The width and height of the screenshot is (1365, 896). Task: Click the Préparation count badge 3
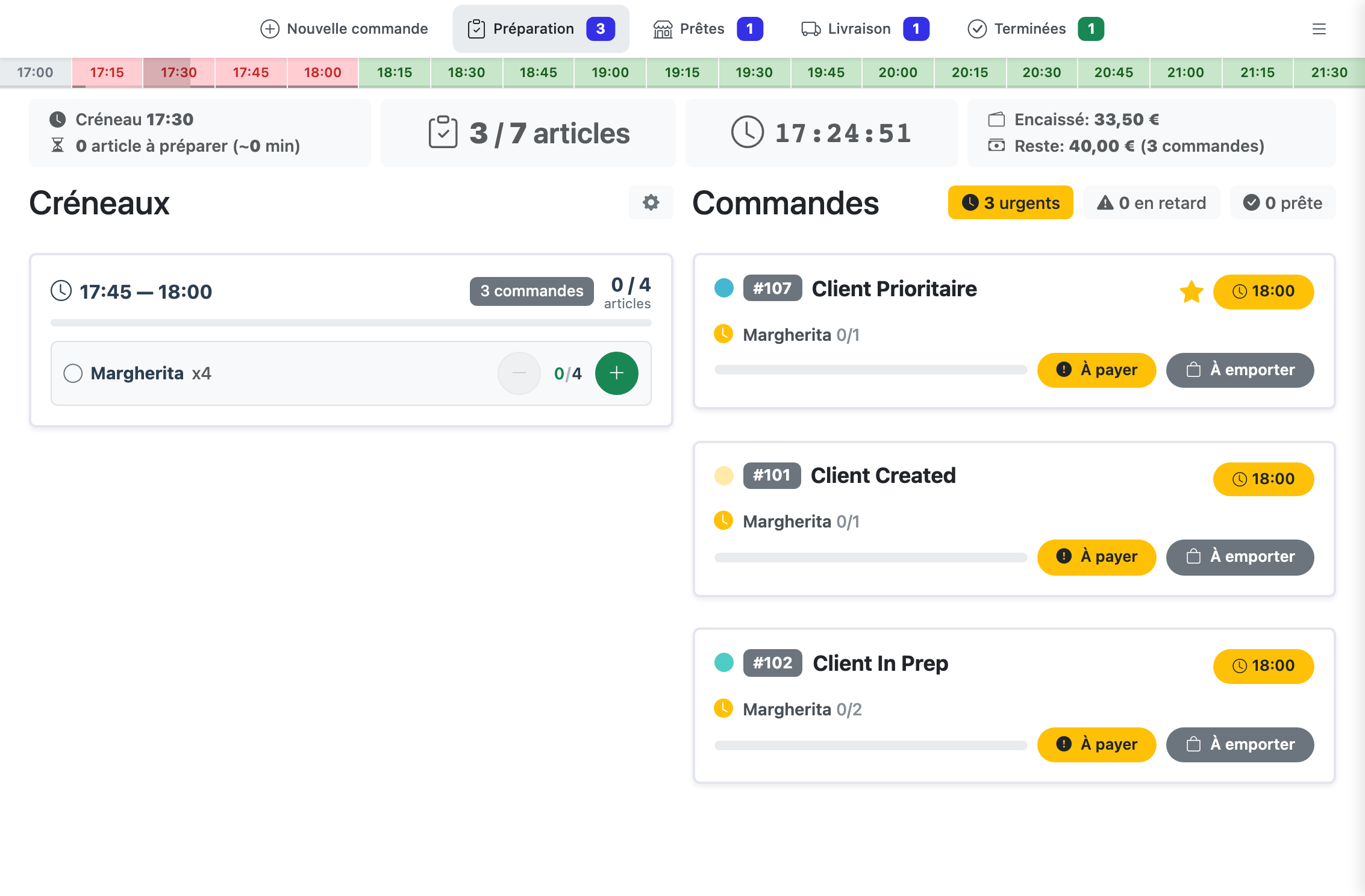(601, 29)
